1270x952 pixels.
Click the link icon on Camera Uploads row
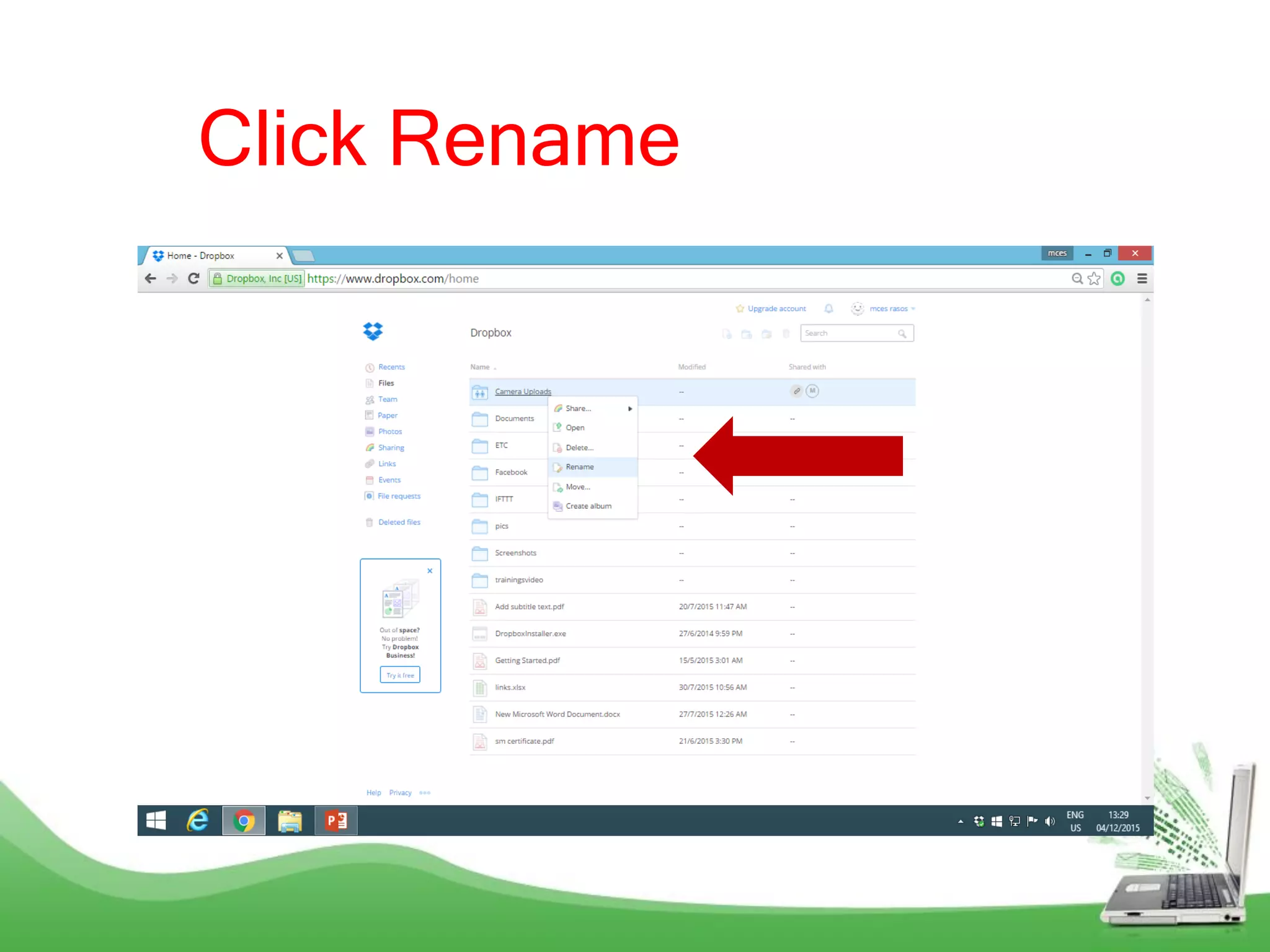(797, 391)
